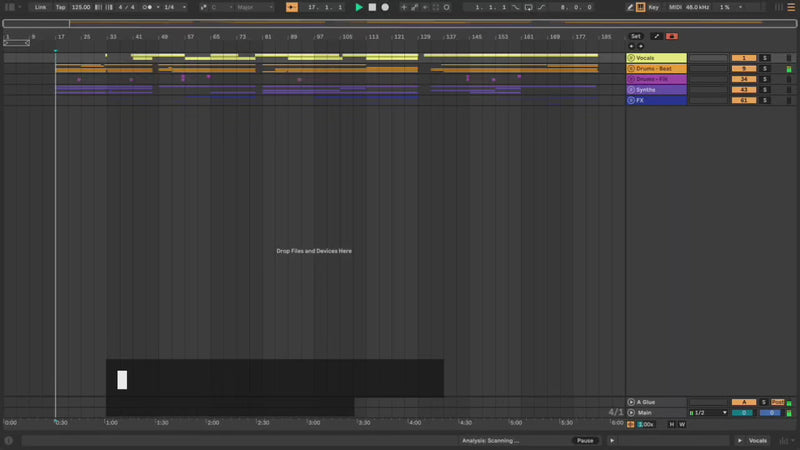Open the Main output 1/2 dropdown
Image resolution: width=800 pixels, height=450 pixels.
(710, 413)
